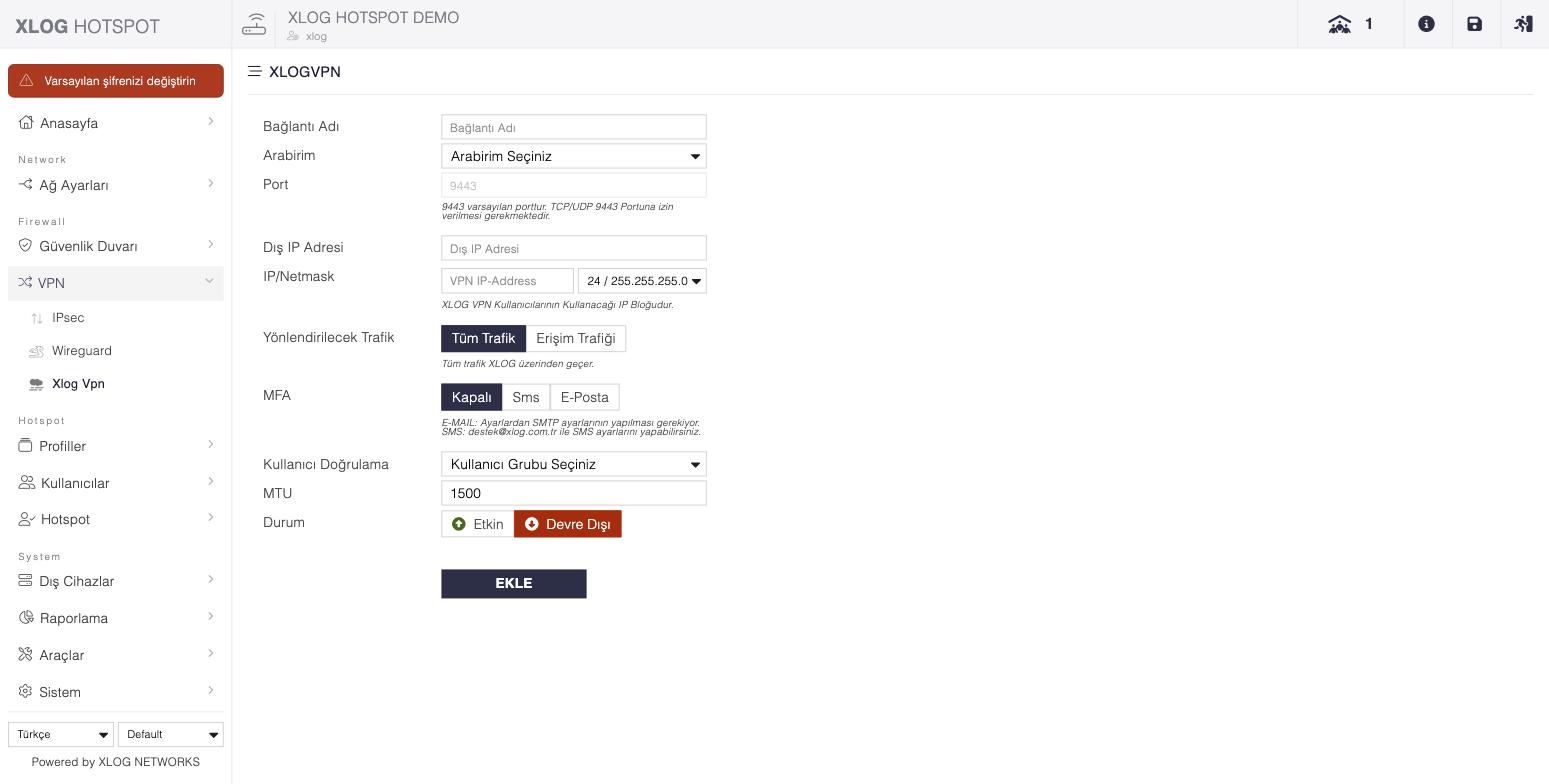This screenshot has height=784, width=1549.
Task: Open the Dış Cihazlar menu
Action: 116,581
